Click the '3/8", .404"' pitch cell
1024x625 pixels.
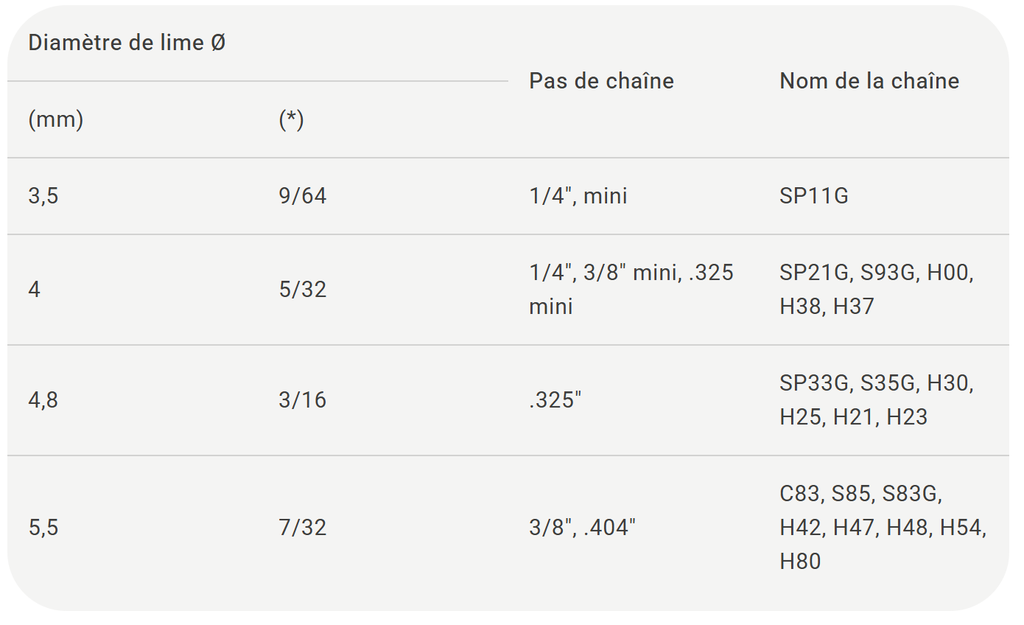[582, 527]
